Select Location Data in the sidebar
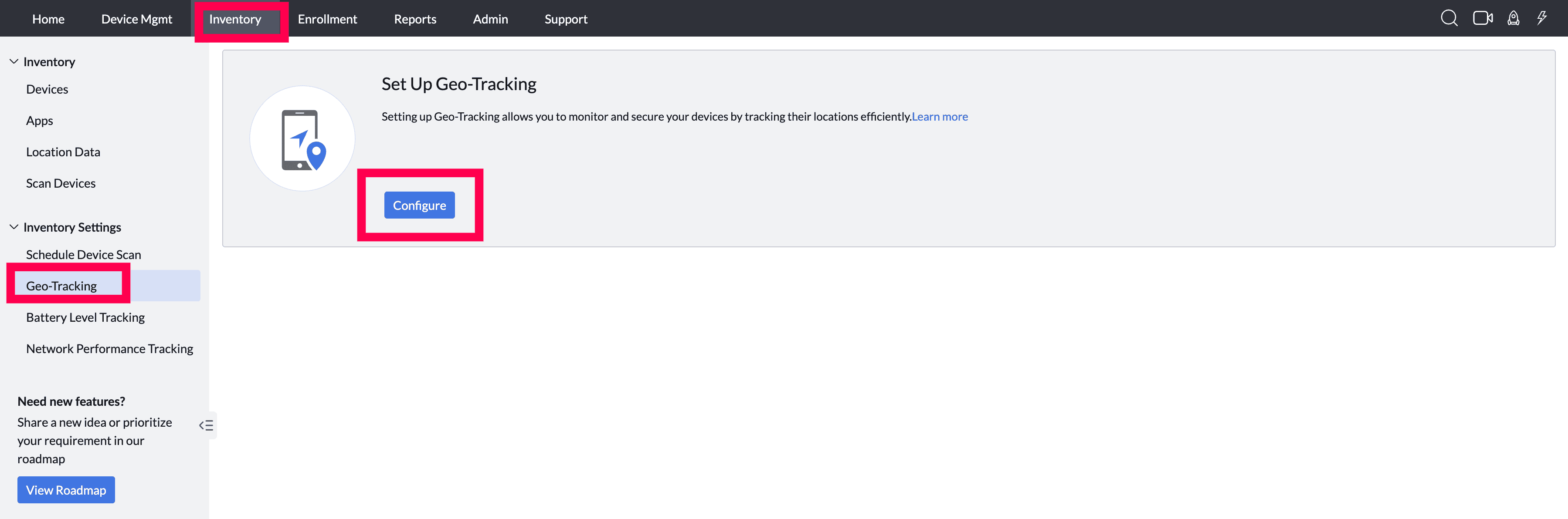The height and width of the screenshot is (519, 1568). pos(63,152)
